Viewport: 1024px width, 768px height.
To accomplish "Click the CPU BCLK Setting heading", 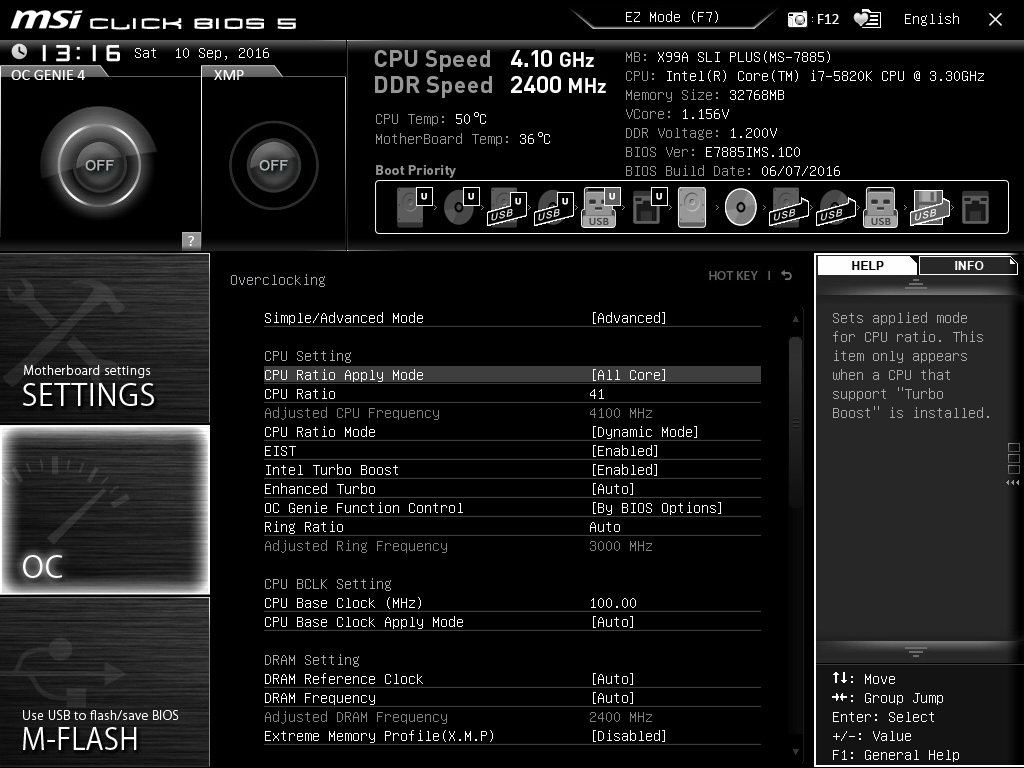I will (328, 584).
